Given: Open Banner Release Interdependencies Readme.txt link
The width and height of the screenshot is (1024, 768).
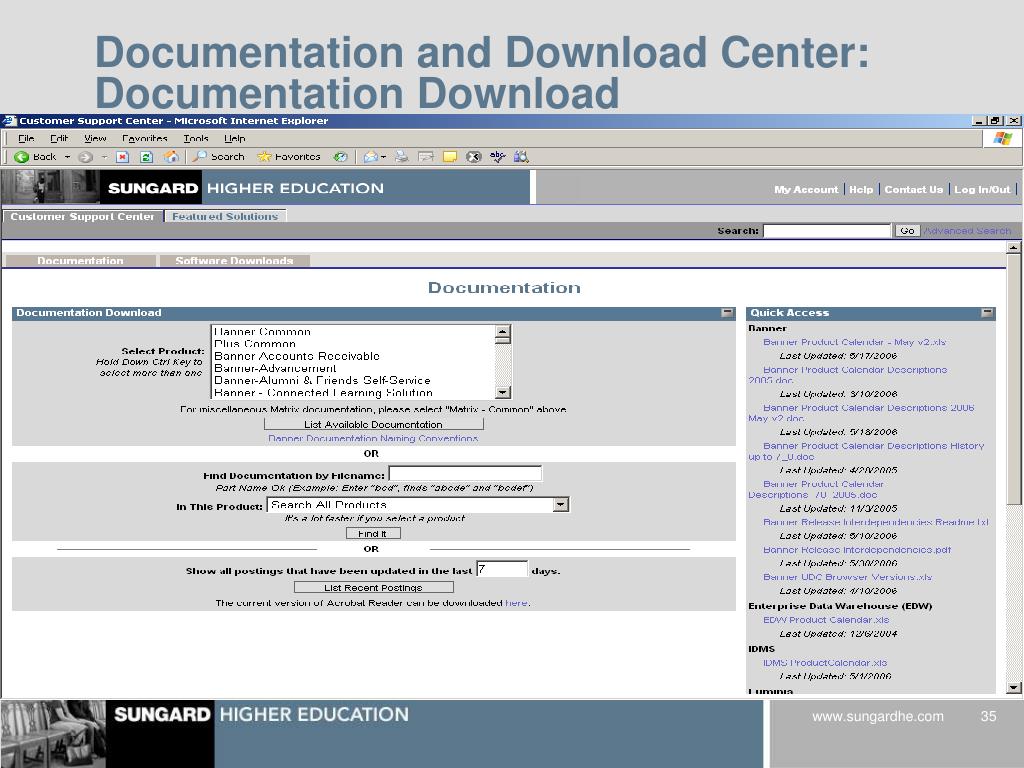Looking at the screenshot, I should pyautogui.click(x=876, y=522).
